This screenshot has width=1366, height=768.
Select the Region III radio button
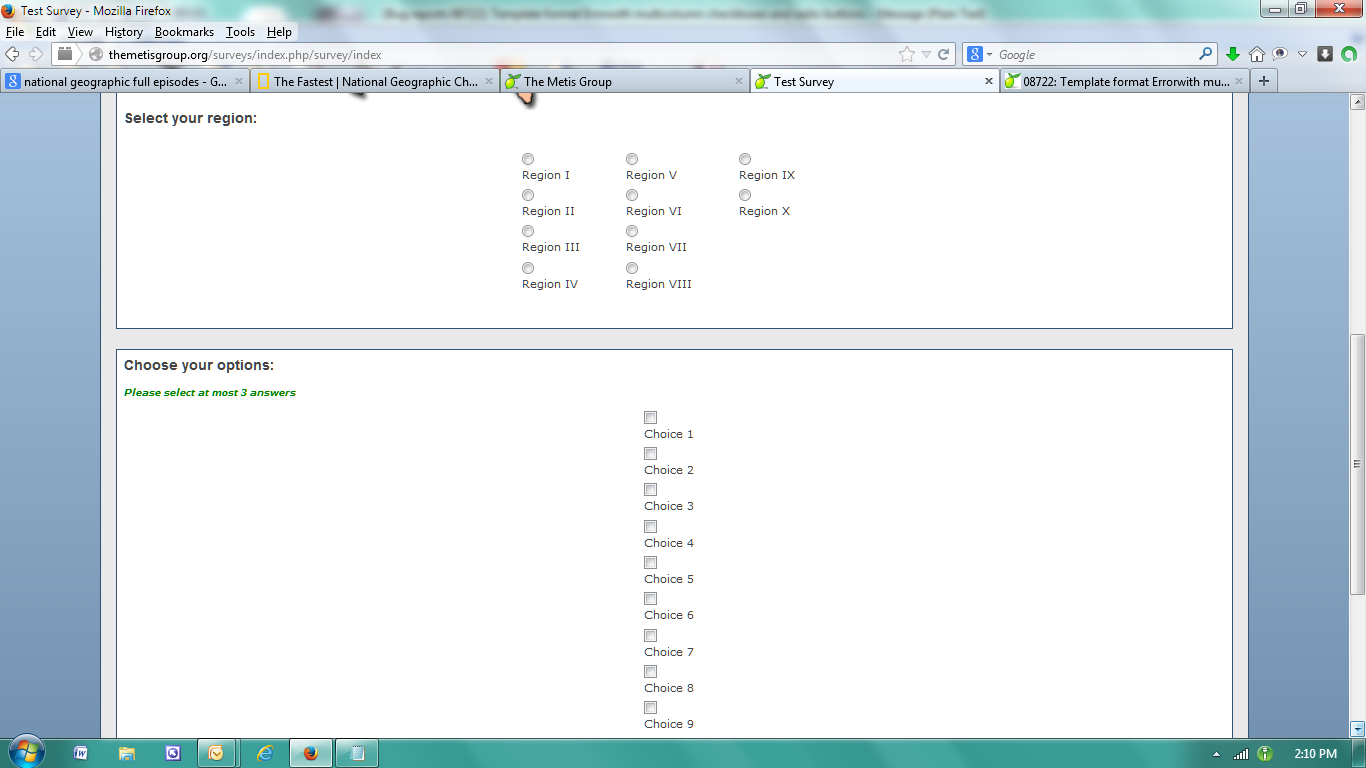[x=528, y=231]
